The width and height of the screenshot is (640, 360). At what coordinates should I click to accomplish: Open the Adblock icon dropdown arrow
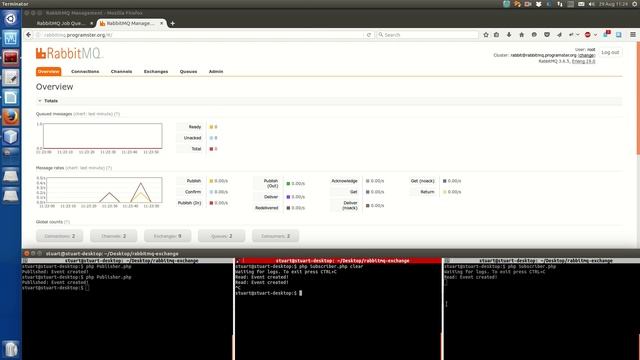[595, 35]
